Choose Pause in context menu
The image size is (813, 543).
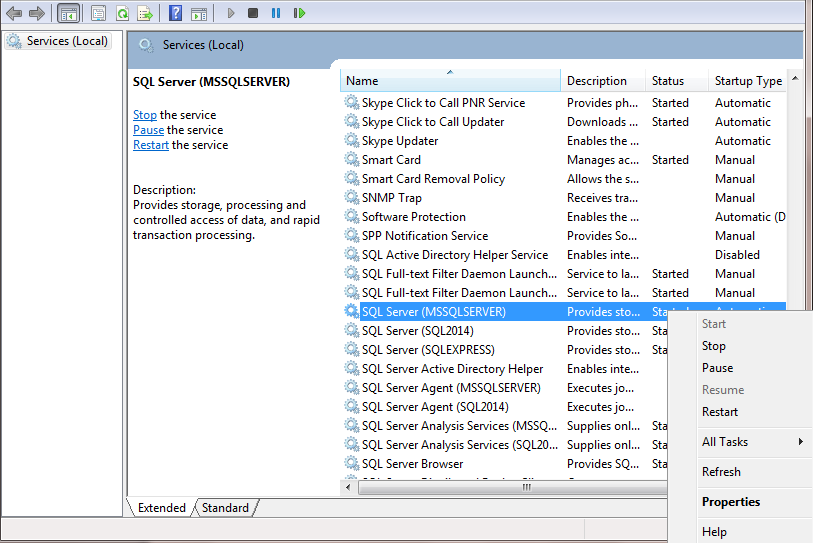point(718,368)
